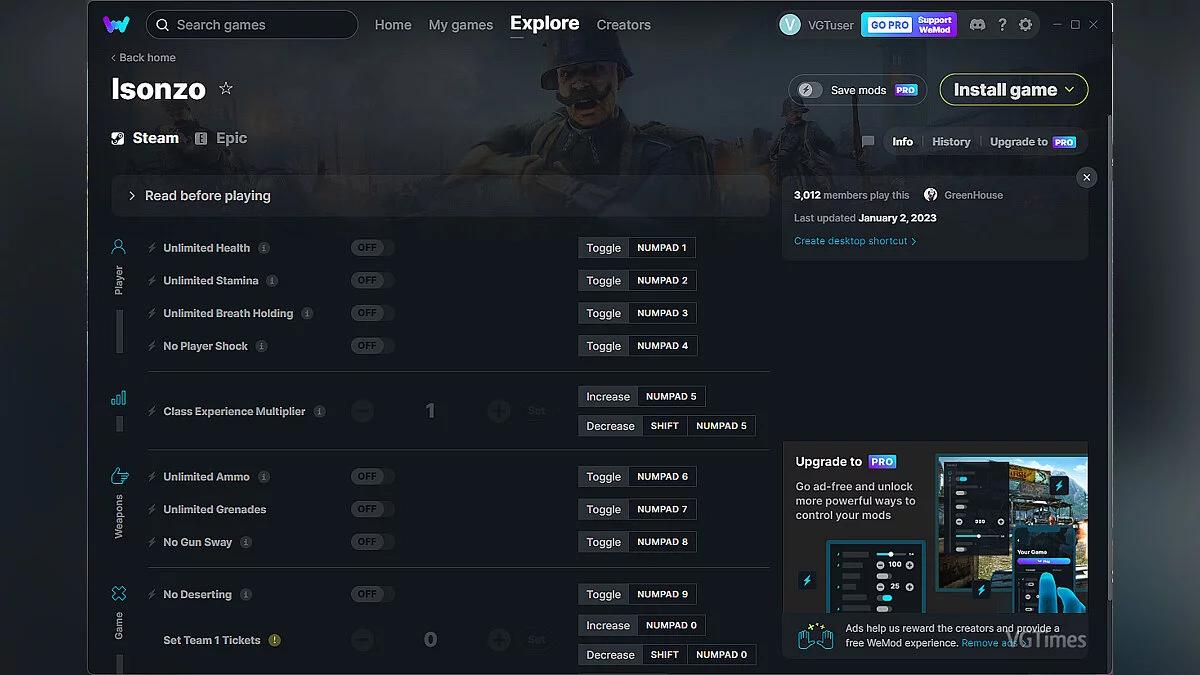Screen dimensions: 1200x675
Task: Click the VGTuser avatar icon
Action: (790, 25)
